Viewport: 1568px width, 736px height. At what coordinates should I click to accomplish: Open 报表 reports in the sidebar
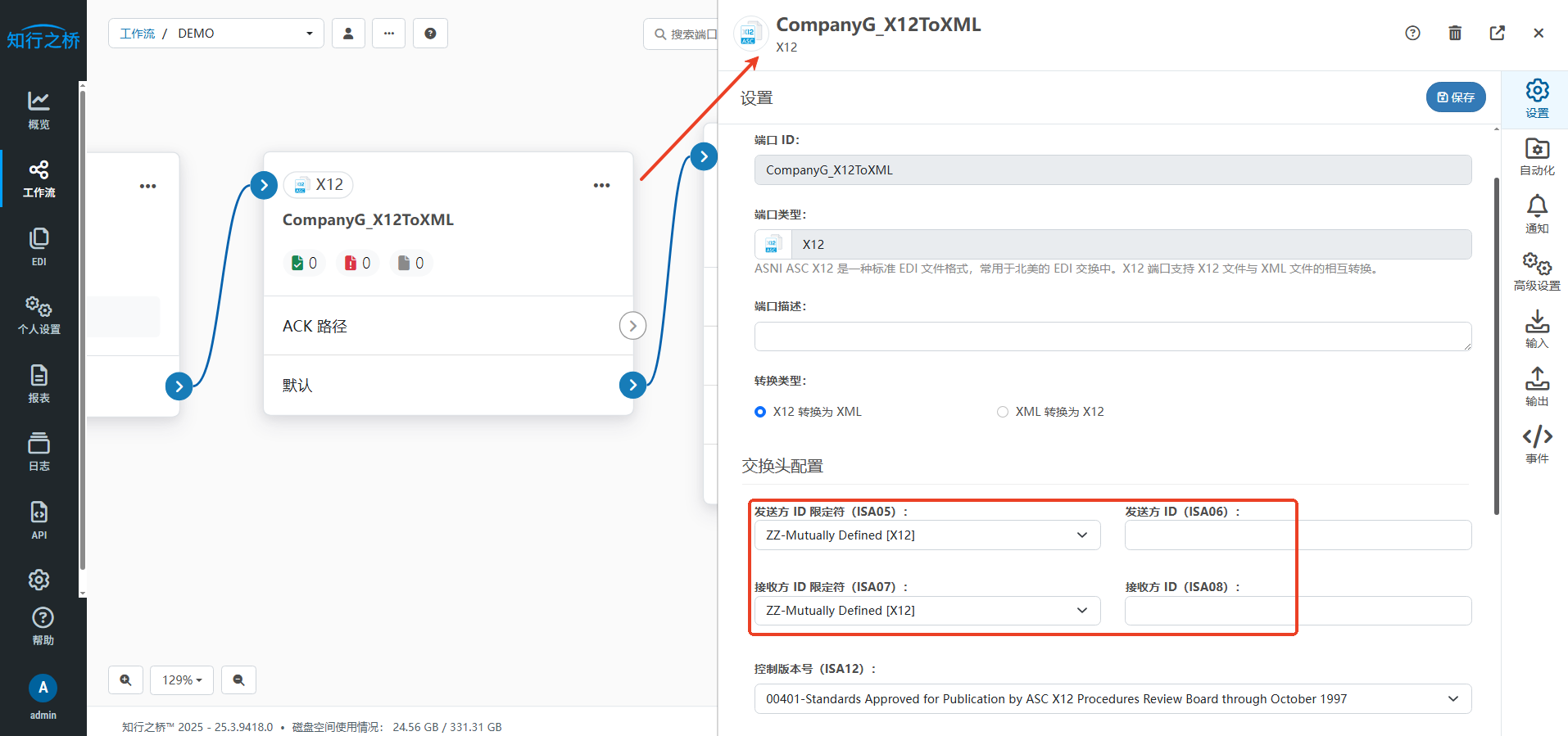[x=39, y=384]
